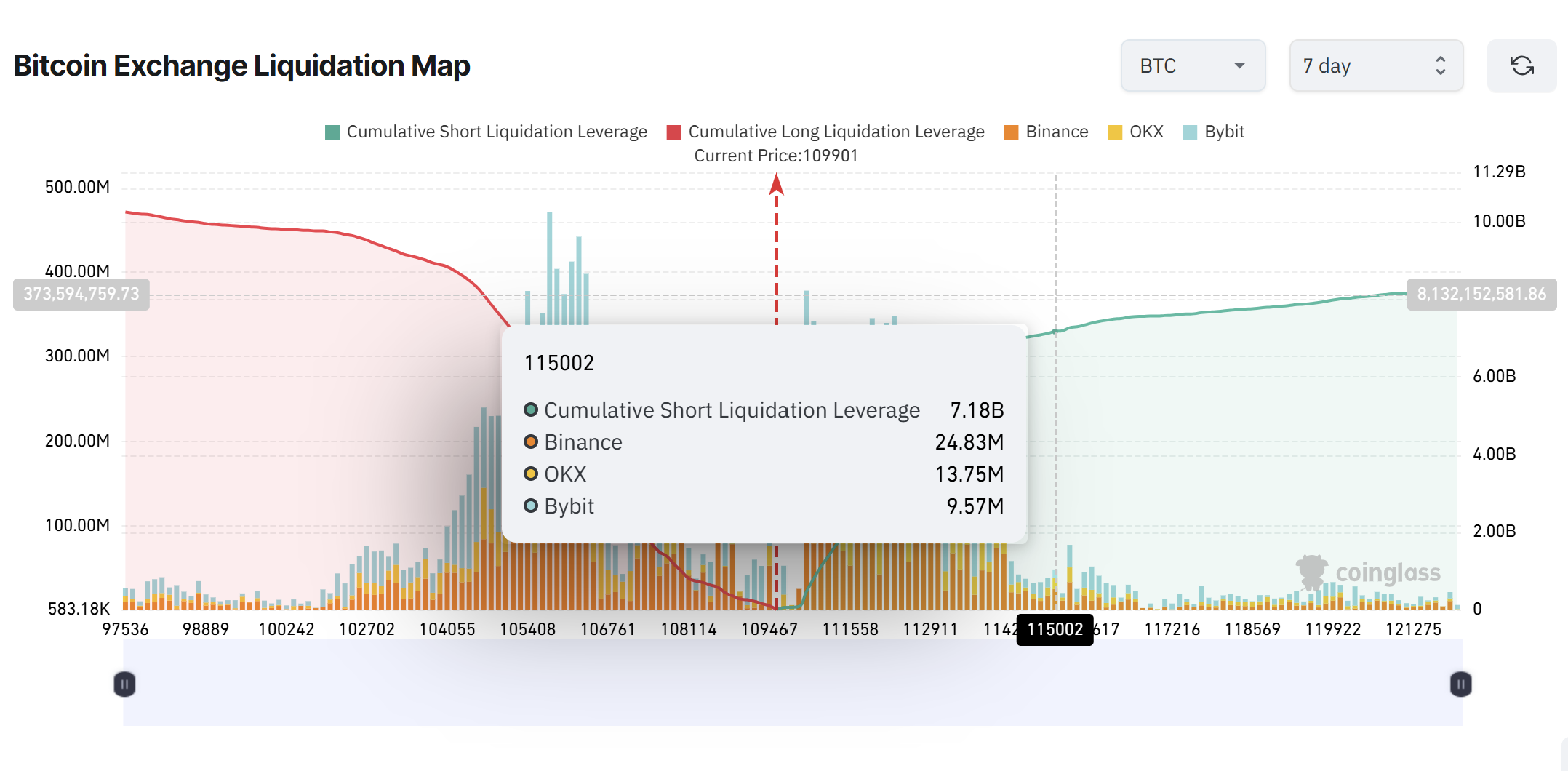
Task: Click the 7 day up-down stepper arrows
Action: [1440, 66]
